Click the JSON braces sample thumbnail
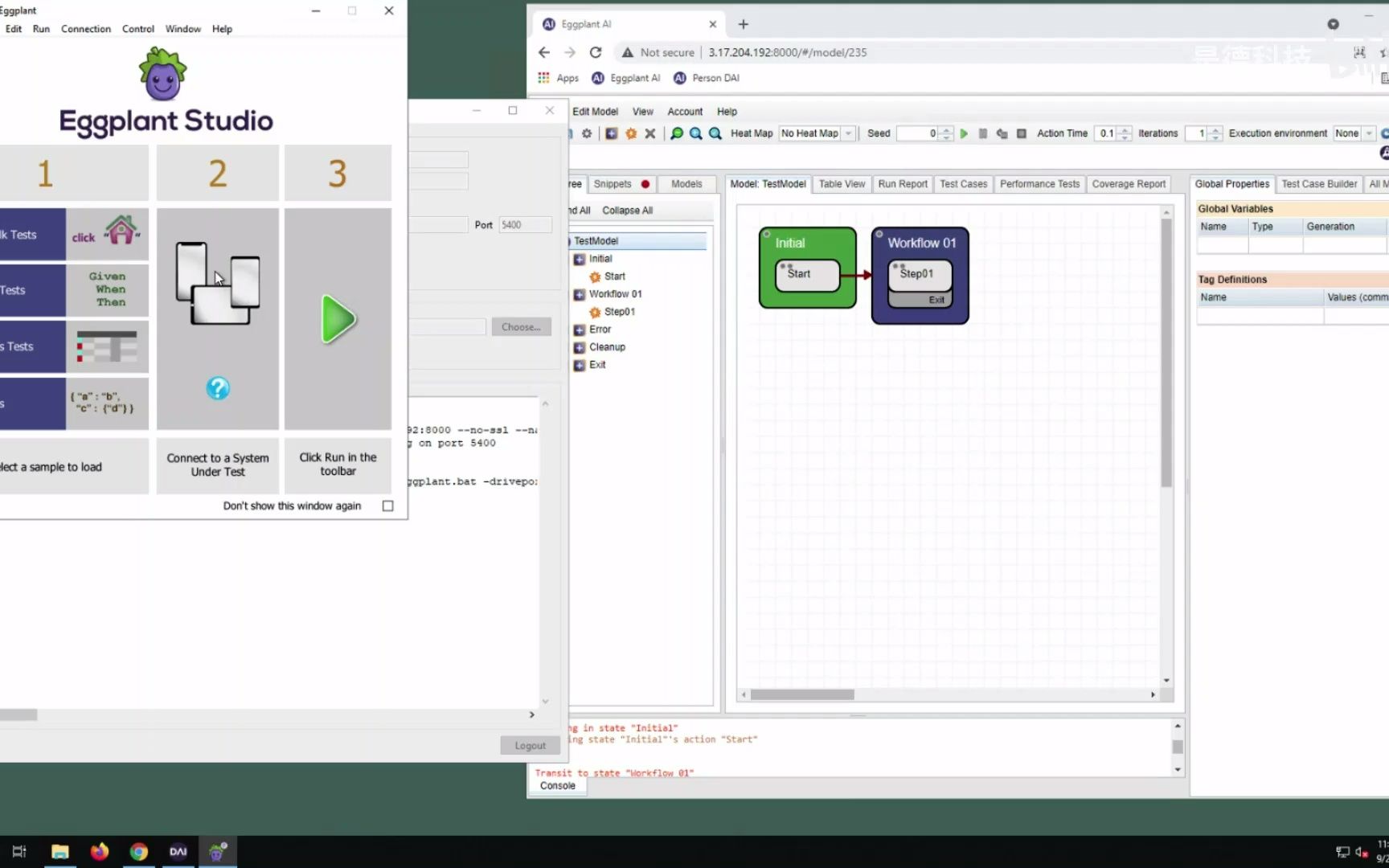The height and width of the screenshot is (868, 1389). point(108,403)
